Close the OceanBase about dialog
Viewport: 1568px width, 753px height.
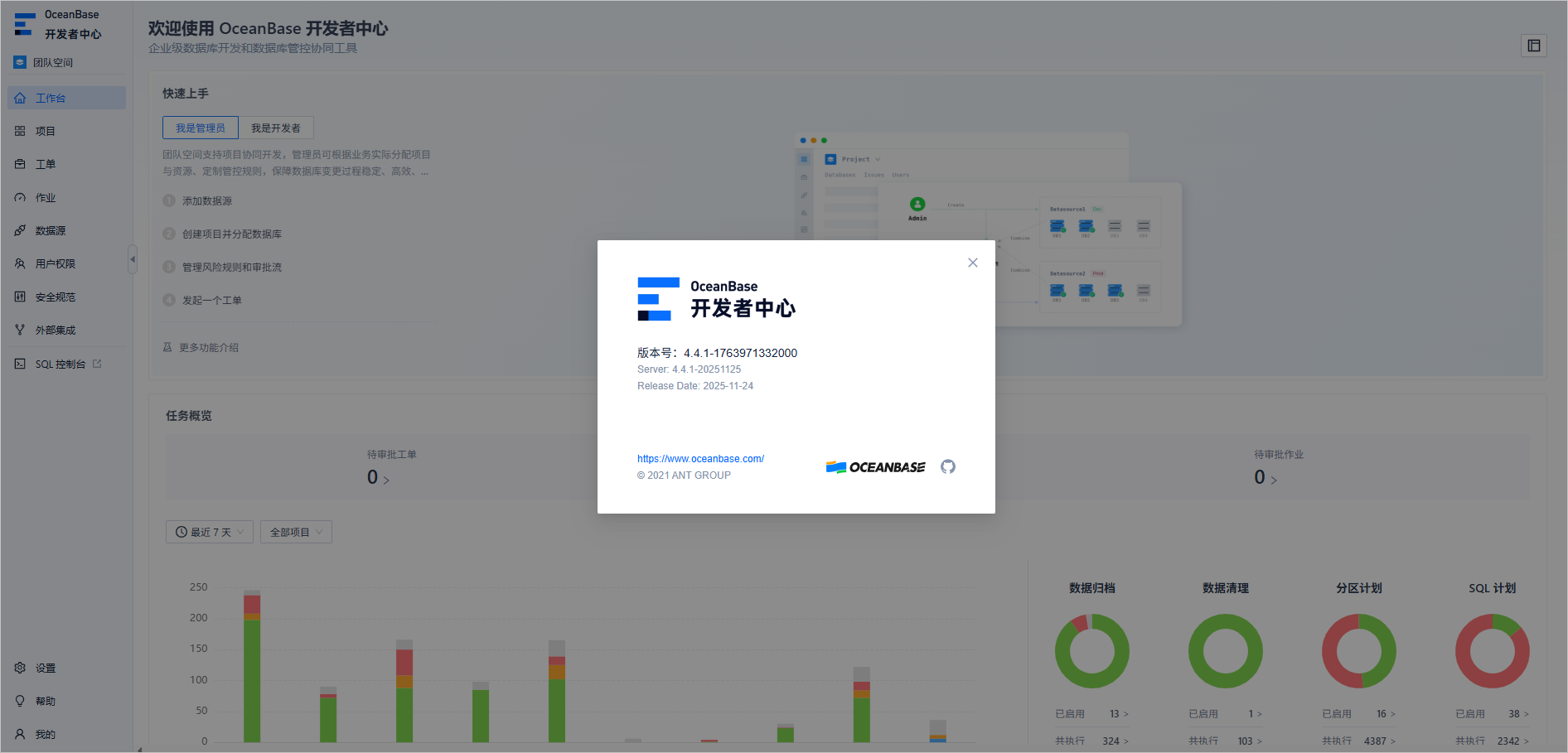(973, 263)
